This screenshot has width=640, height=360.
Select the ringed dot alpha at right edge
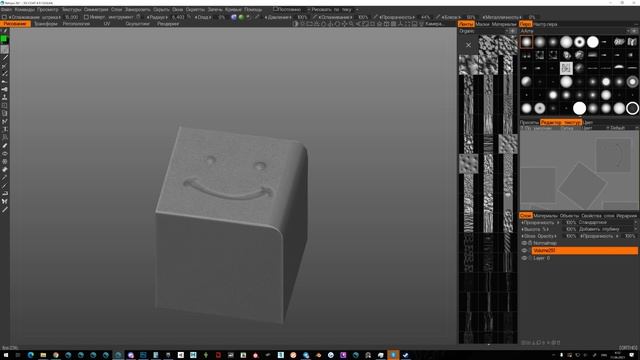632,82
